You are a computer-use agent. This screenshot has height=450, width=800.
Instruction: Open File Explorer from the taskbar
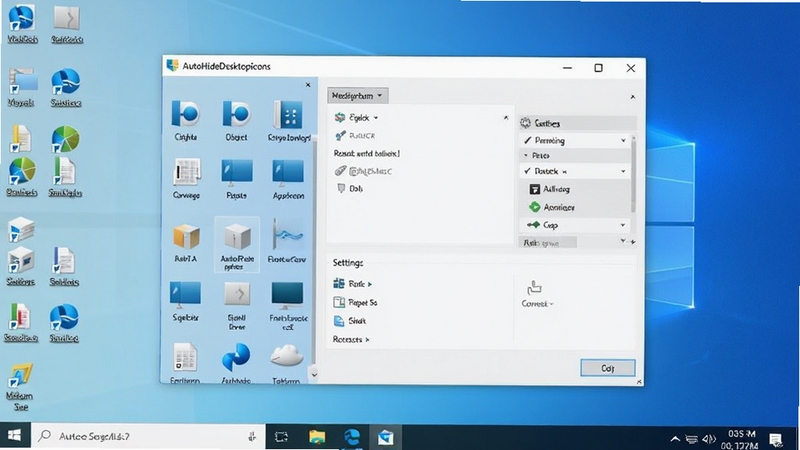pyautogui.click(x=317, y=437)
